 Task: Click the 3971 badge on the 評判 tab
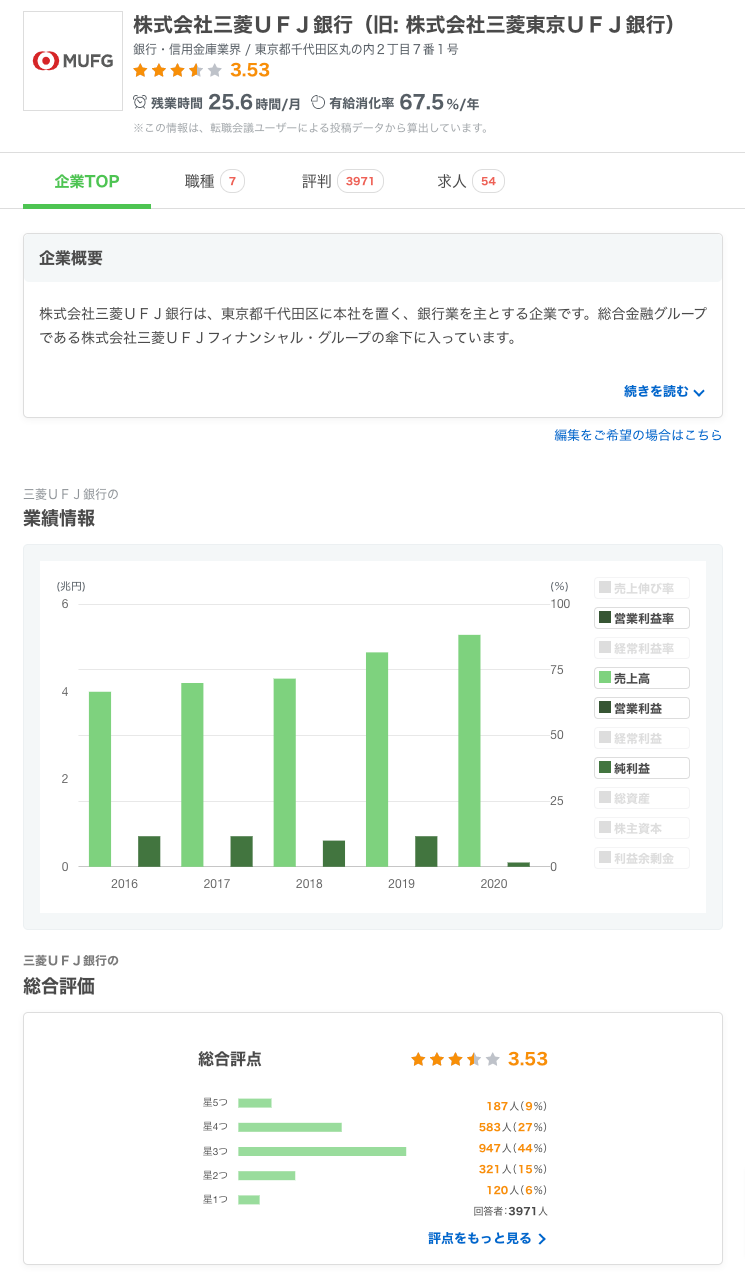(360, 181)
